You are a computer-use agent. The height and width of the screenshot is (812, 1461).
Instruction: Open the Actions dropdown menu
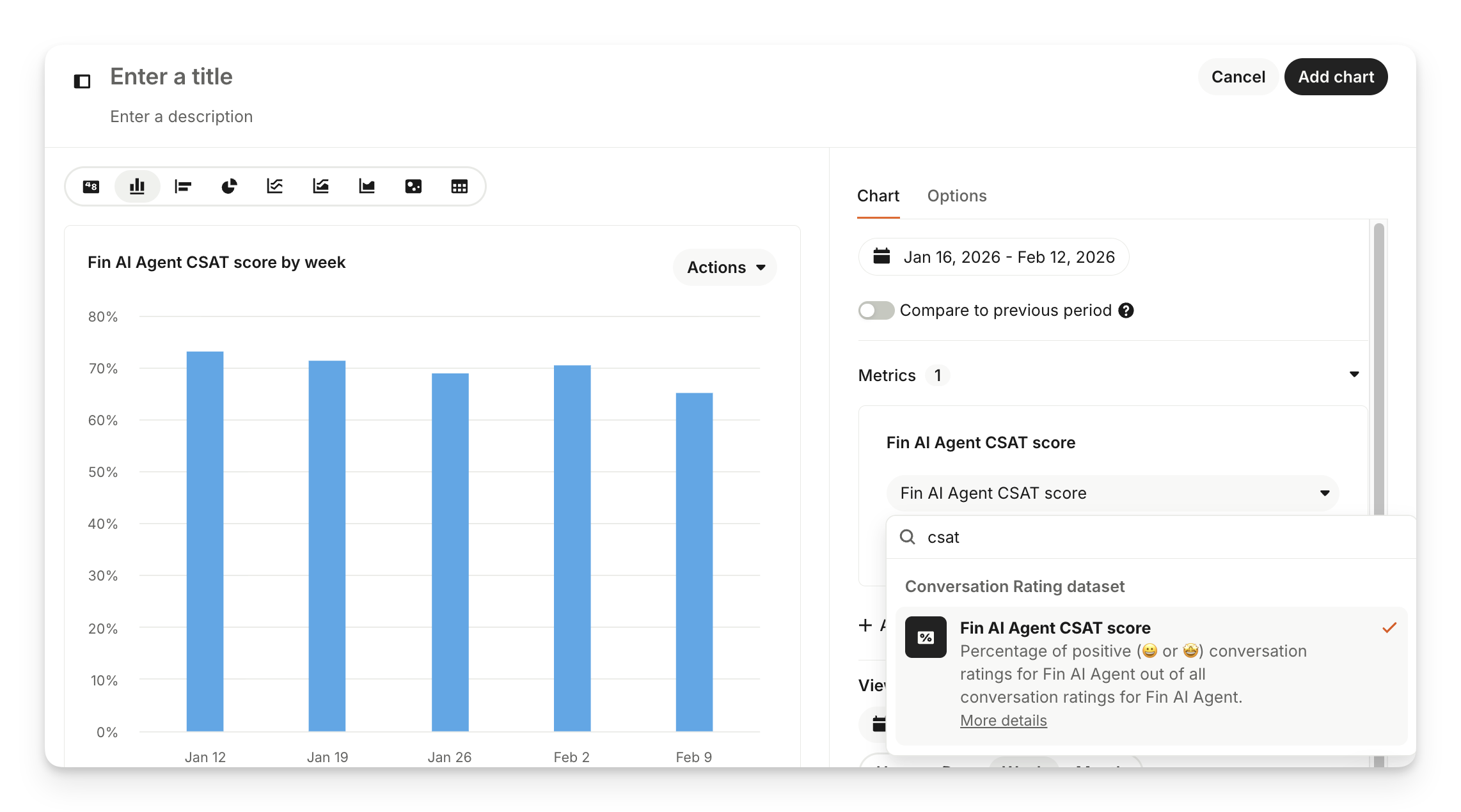click(725, 267)
